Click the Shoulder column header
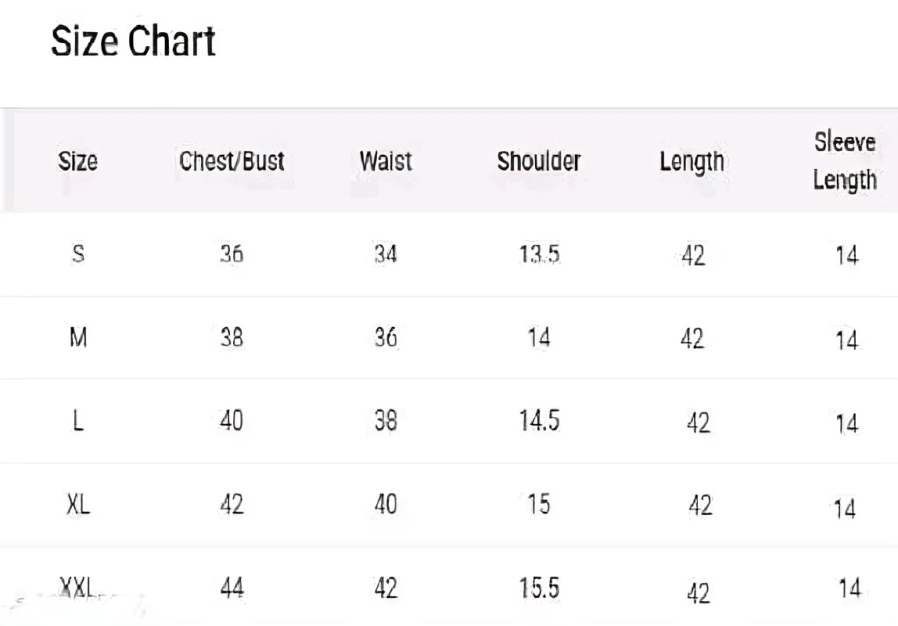Viewport: 898px width, 626px height. (539, 160)
